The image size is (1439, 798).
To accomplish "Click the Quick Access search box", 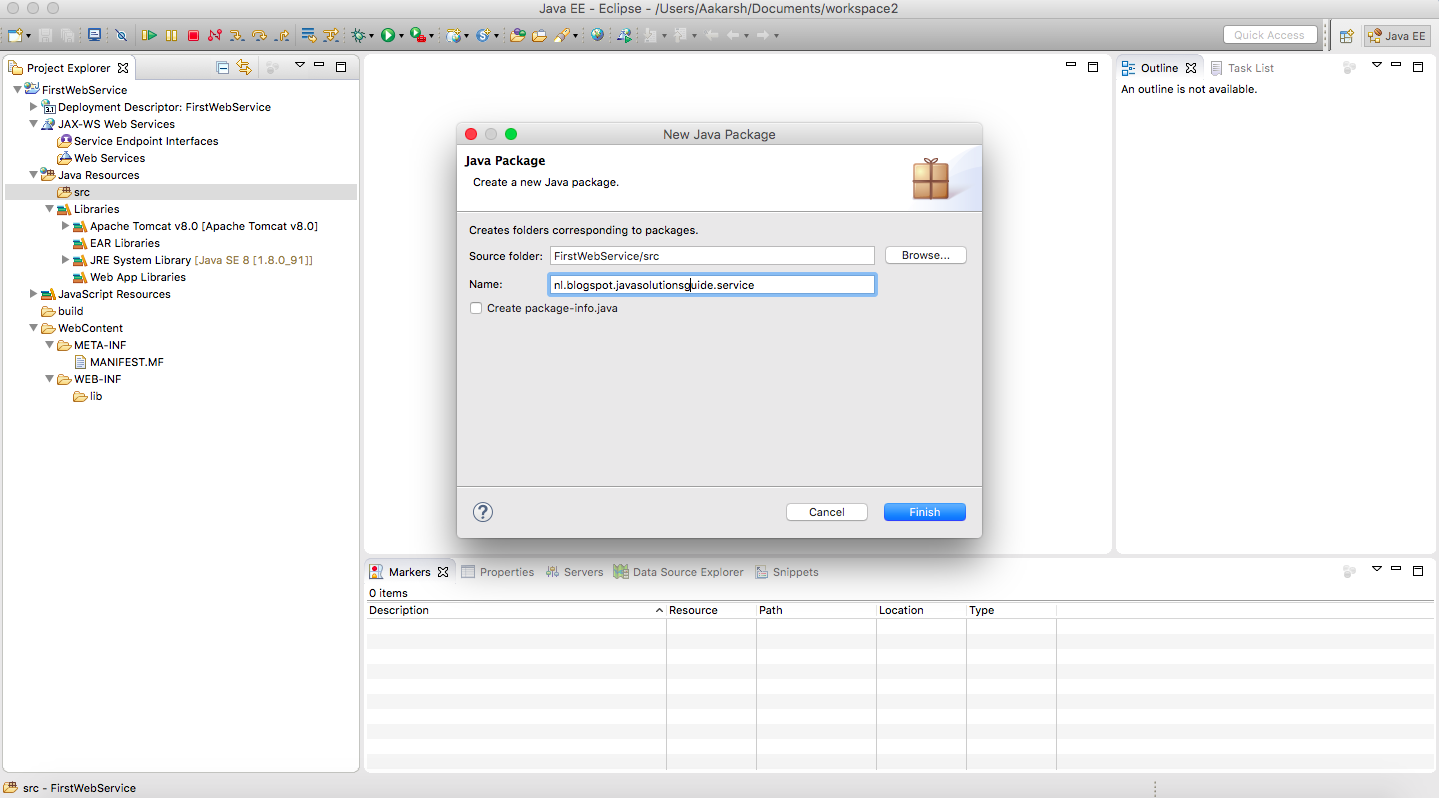I will click(x=1269, y=35).
